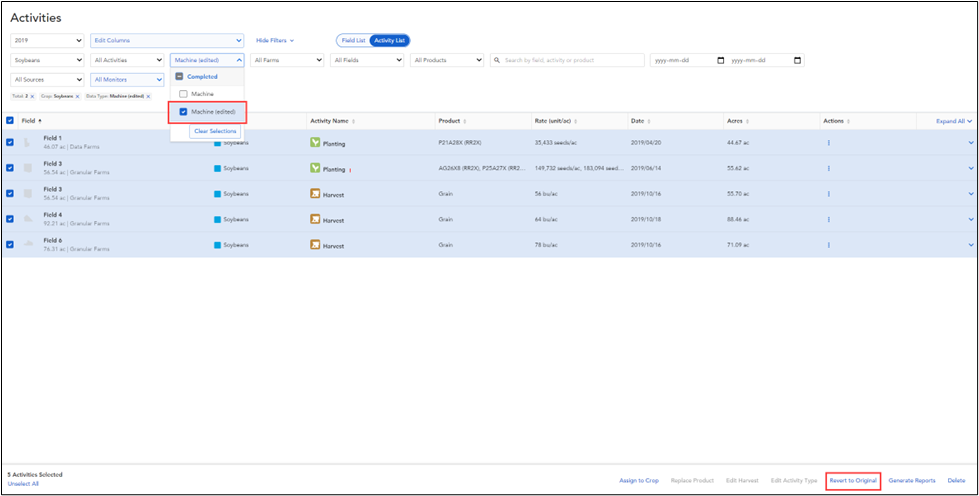Click Expand All in the table header
The height and width of the screenshot is (496, 979).
tap(954, 121)
